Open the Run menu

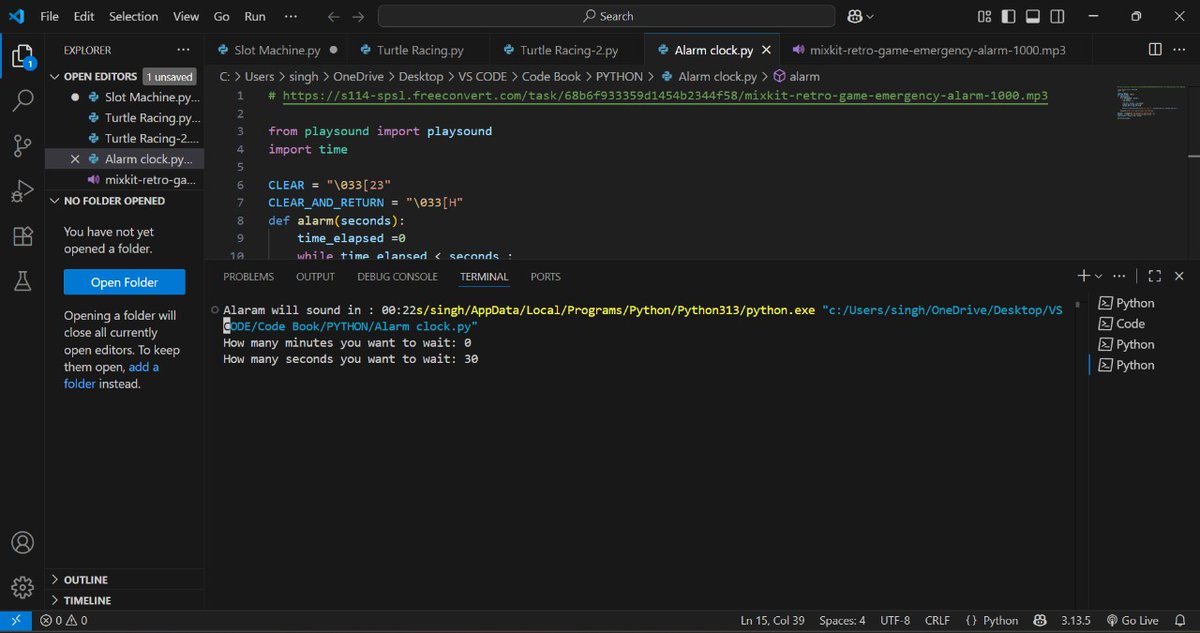tap(255, 16)
